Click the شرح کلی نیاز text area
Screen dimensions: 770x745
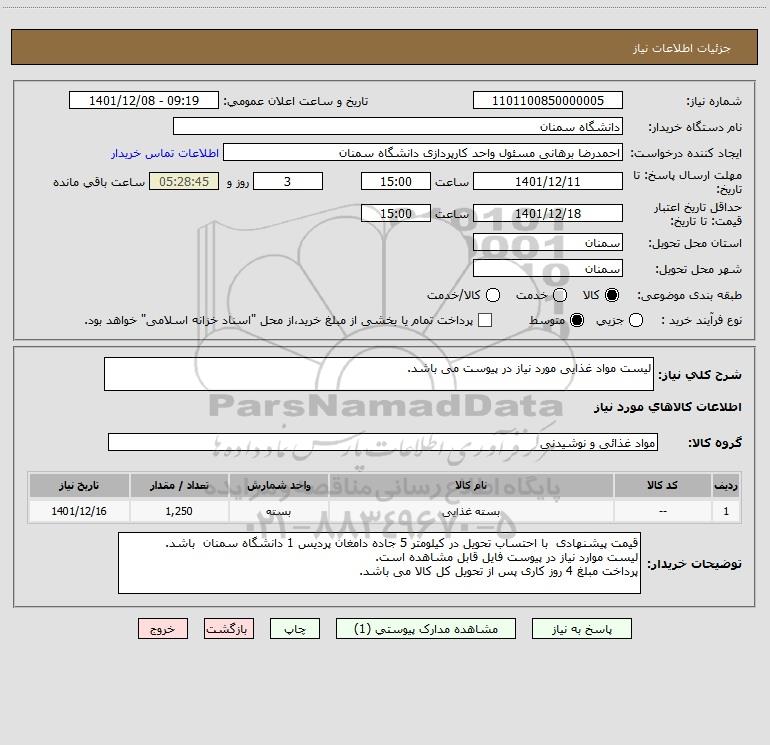pyautogui.click(x=379, y=374)
